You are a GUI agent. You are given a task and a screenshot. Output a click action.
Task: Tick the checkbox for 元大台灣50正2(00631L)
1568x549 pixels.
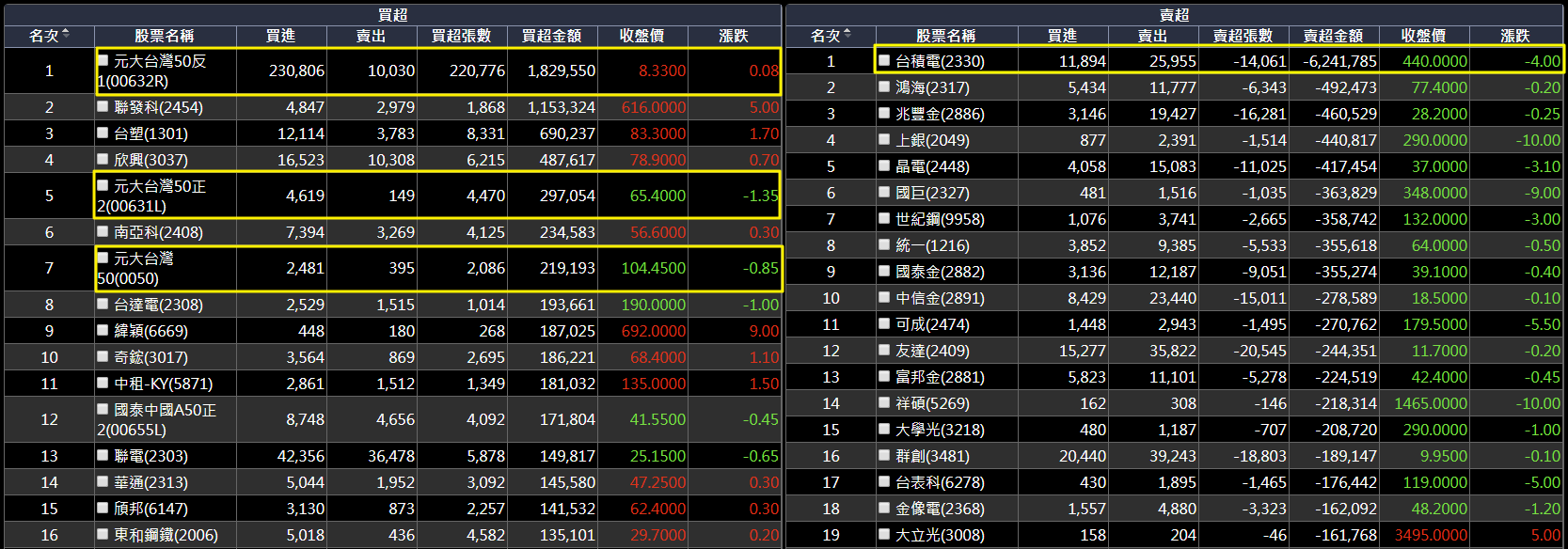(103, 185)
